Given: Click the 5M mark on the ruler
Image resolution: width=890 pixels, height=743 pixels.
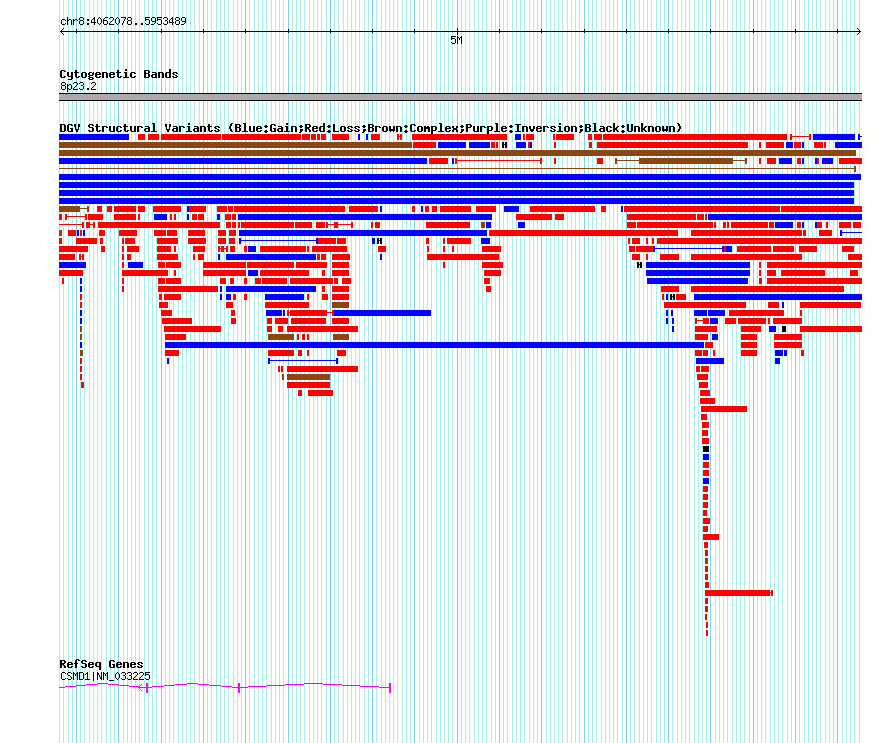Looking at the screenshot, I should [456, 40].
